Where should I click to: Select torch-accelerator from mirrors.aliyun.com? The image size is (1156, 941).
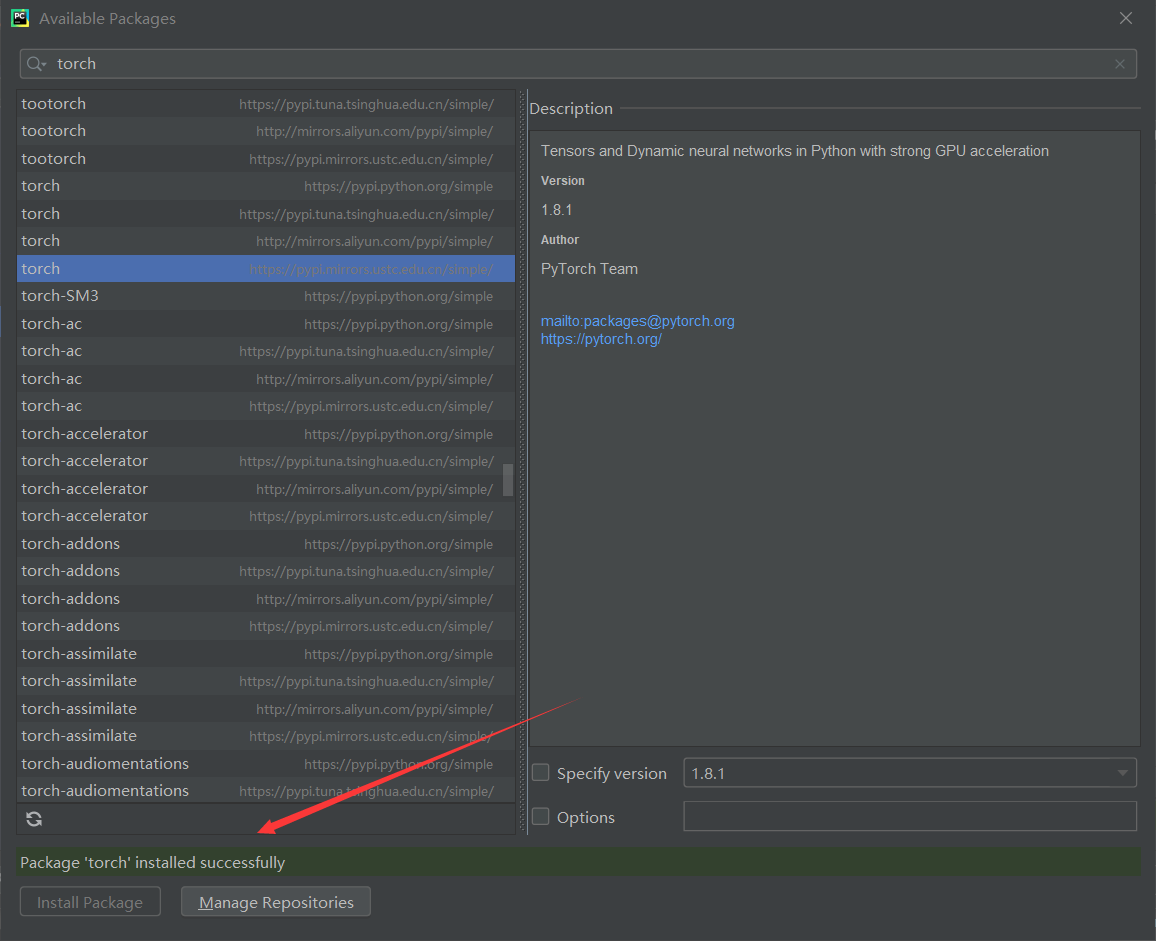[x=265, y=488]
